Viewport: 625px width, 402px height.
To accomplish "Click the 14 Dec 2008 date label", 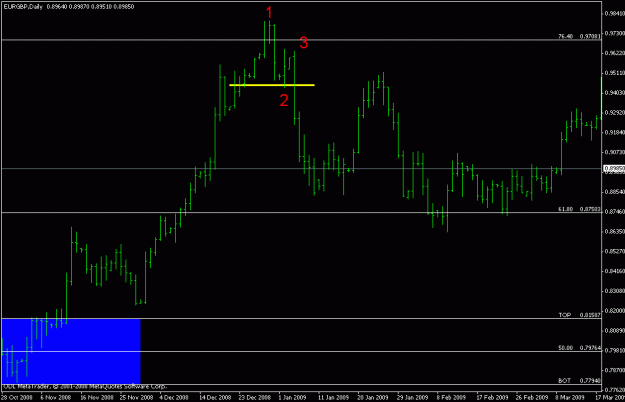I will tap(215, 397).
